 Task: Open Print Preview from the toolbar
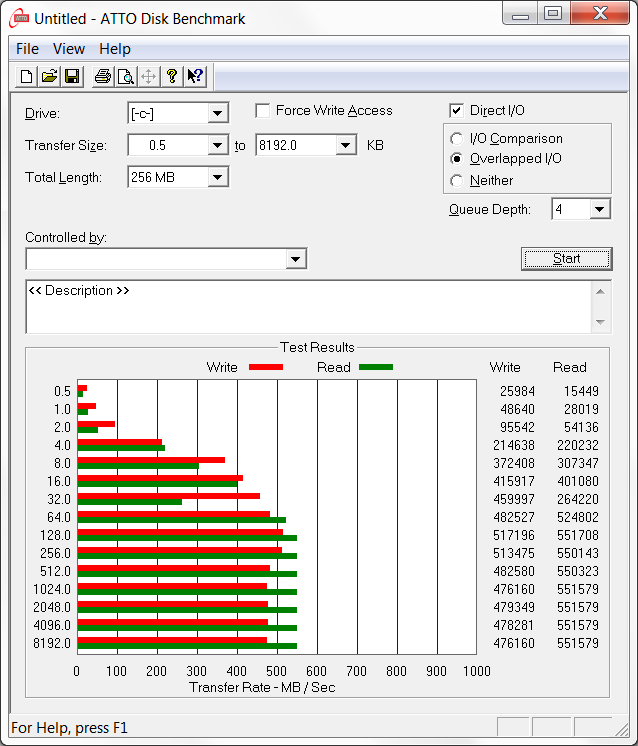[125, 76]
